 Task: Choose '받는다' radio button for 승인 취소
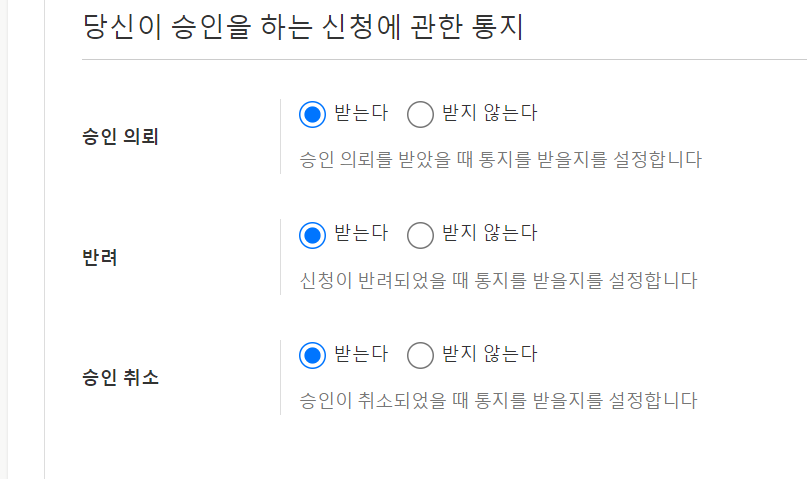[313, 355]
